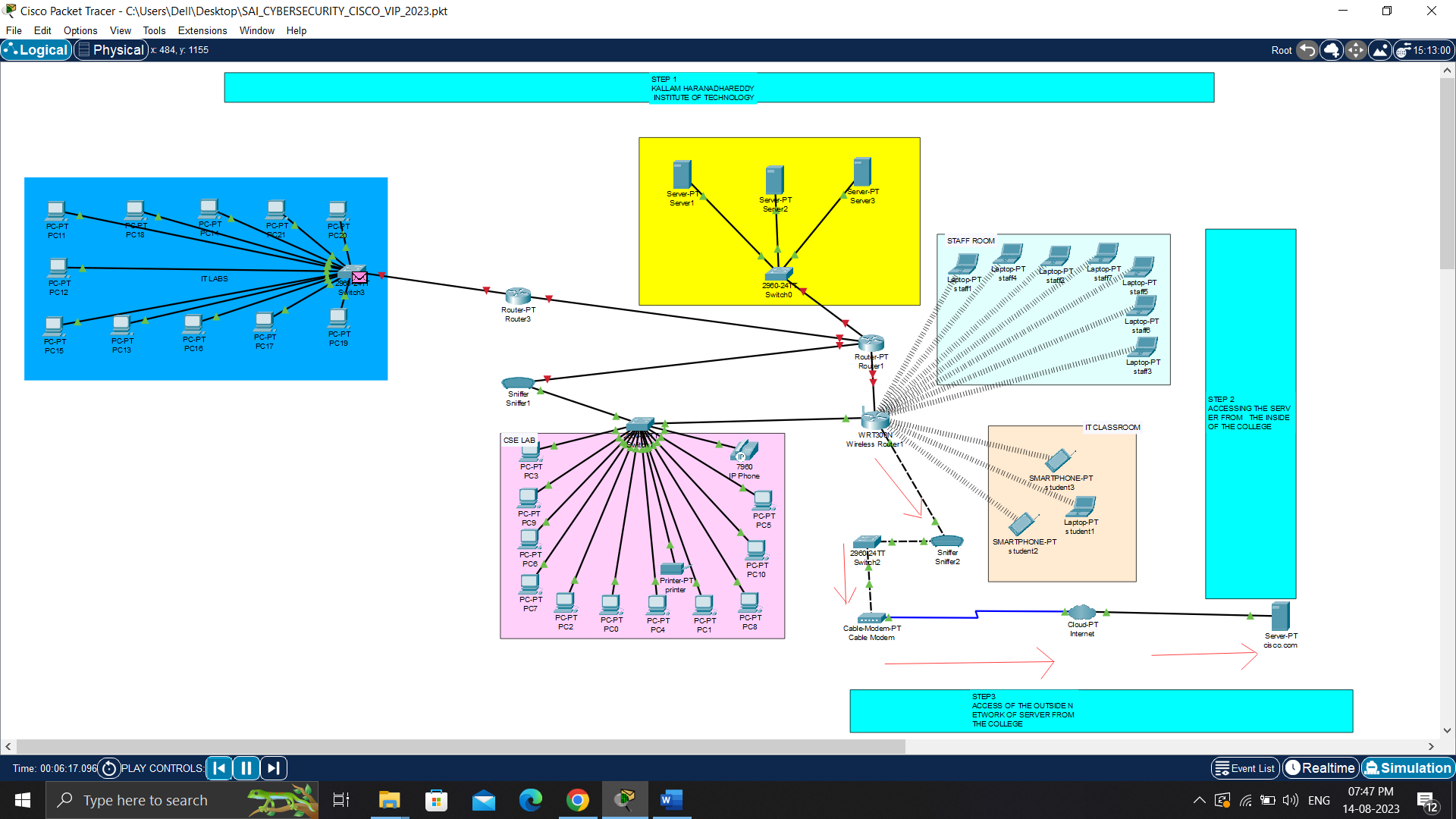Select the Sniffer1 device icon

point(518,384)
